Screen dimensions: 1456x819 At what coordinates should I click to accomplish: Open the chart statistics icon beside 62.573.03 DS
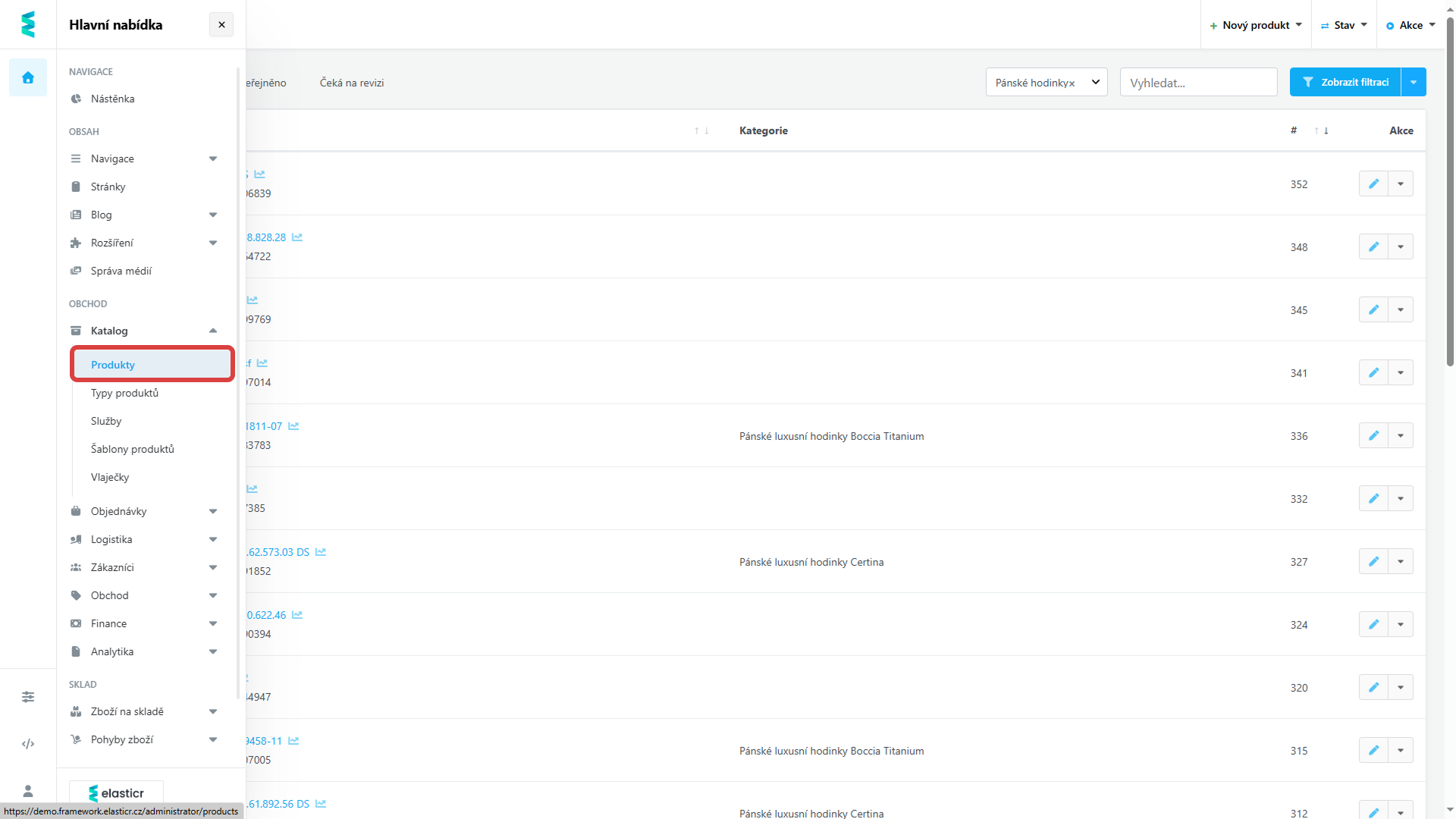[321, 552]
